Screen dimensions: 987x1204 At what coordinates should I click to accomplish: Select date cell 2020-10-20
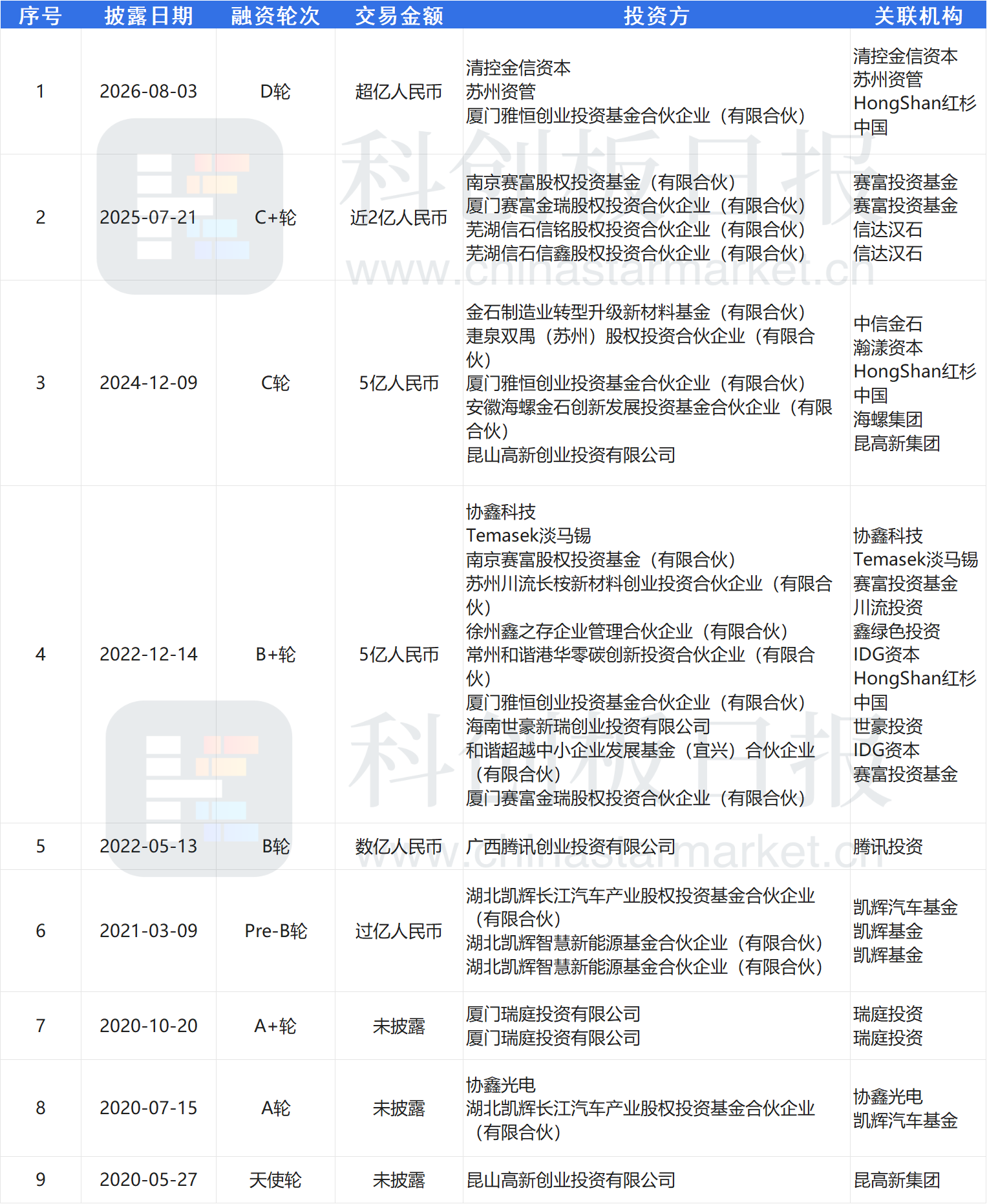(149, 1026)
